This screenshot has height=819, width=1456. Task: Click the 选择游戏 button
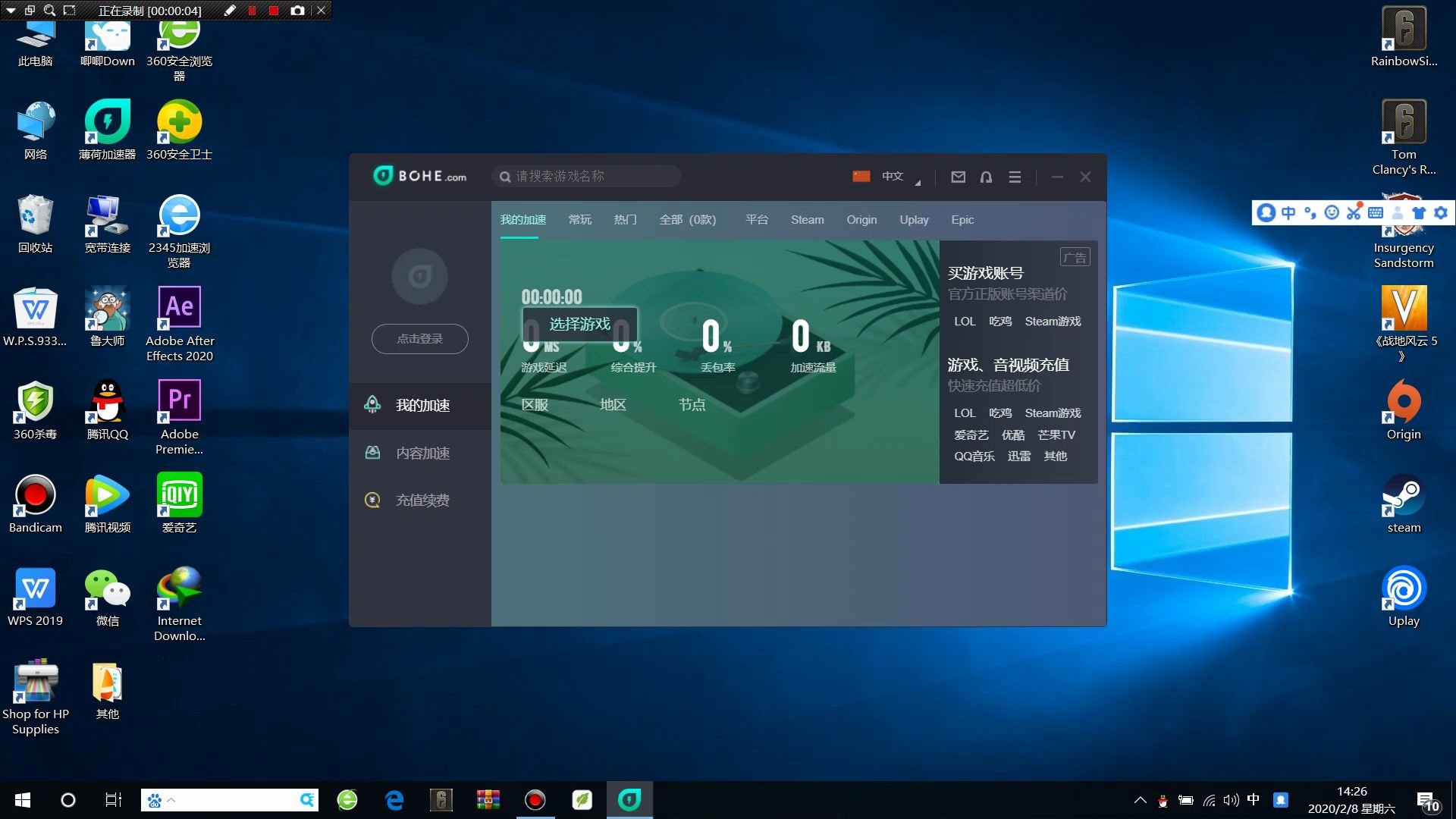pyautogui.click(x=580, y=325)
